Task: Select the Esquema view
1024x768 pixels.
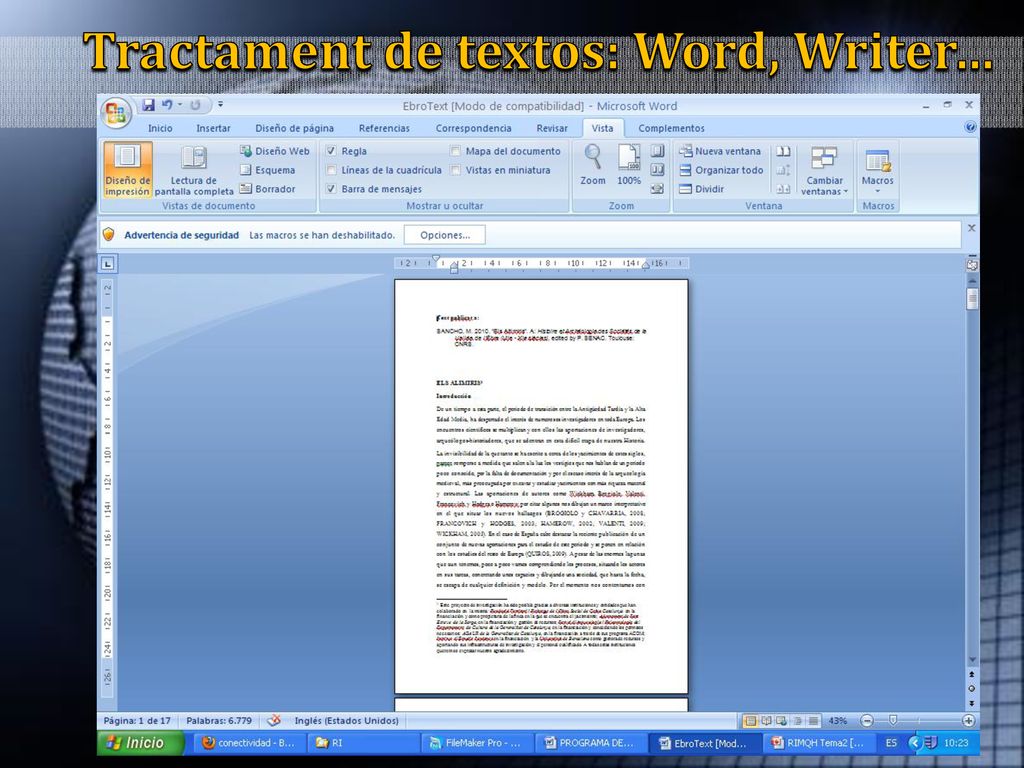Action: click(x=268, y=170)
